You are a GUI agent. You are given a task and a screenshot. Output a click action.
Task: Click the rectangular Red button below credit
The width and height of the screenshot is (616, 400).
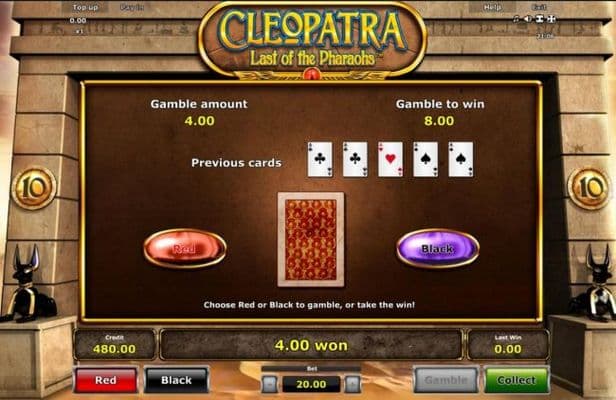pyautogui.click(x=106, y=380)
